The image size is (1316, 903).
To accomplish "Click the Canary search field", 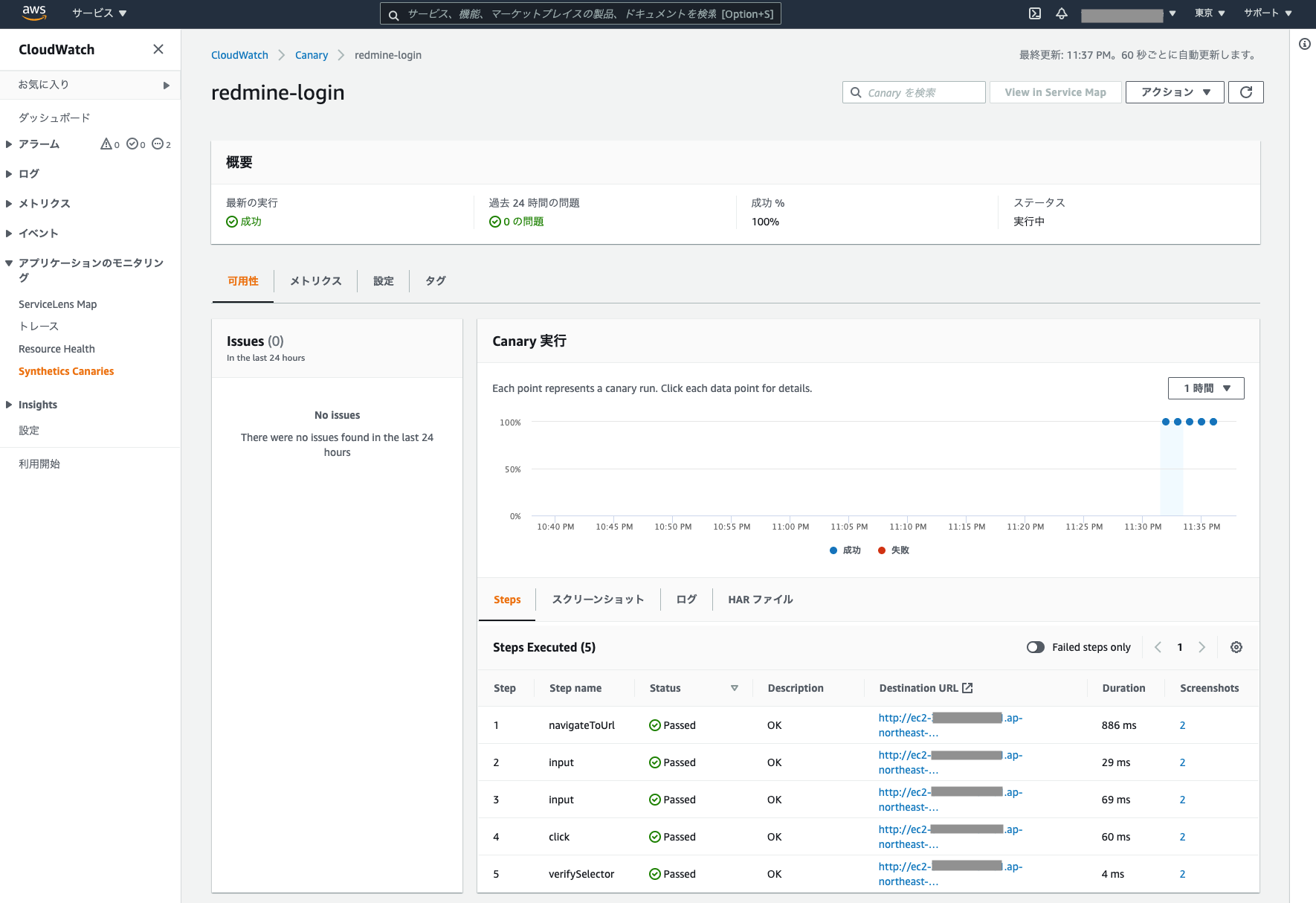I will point(914,92).
